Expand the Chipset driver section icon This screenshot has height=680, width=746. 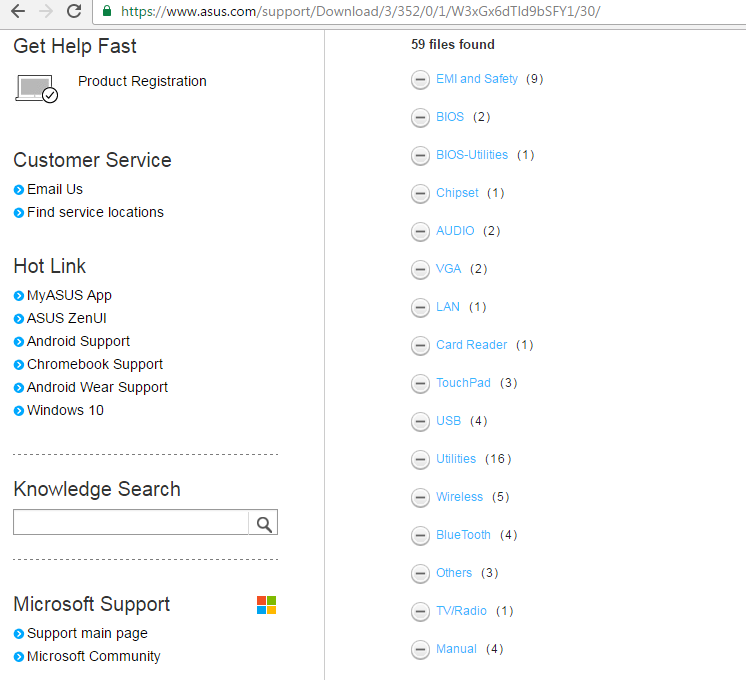click(421, 194)
